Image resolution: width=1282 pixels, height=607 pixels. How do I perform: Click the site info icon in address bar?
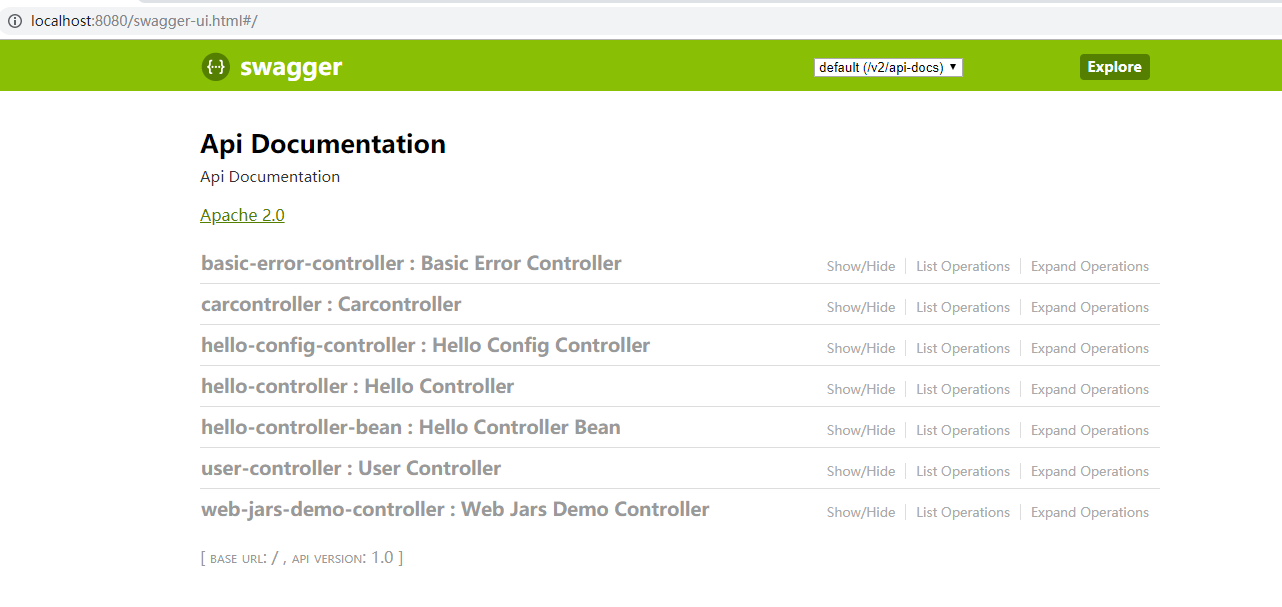coord(15,21)
